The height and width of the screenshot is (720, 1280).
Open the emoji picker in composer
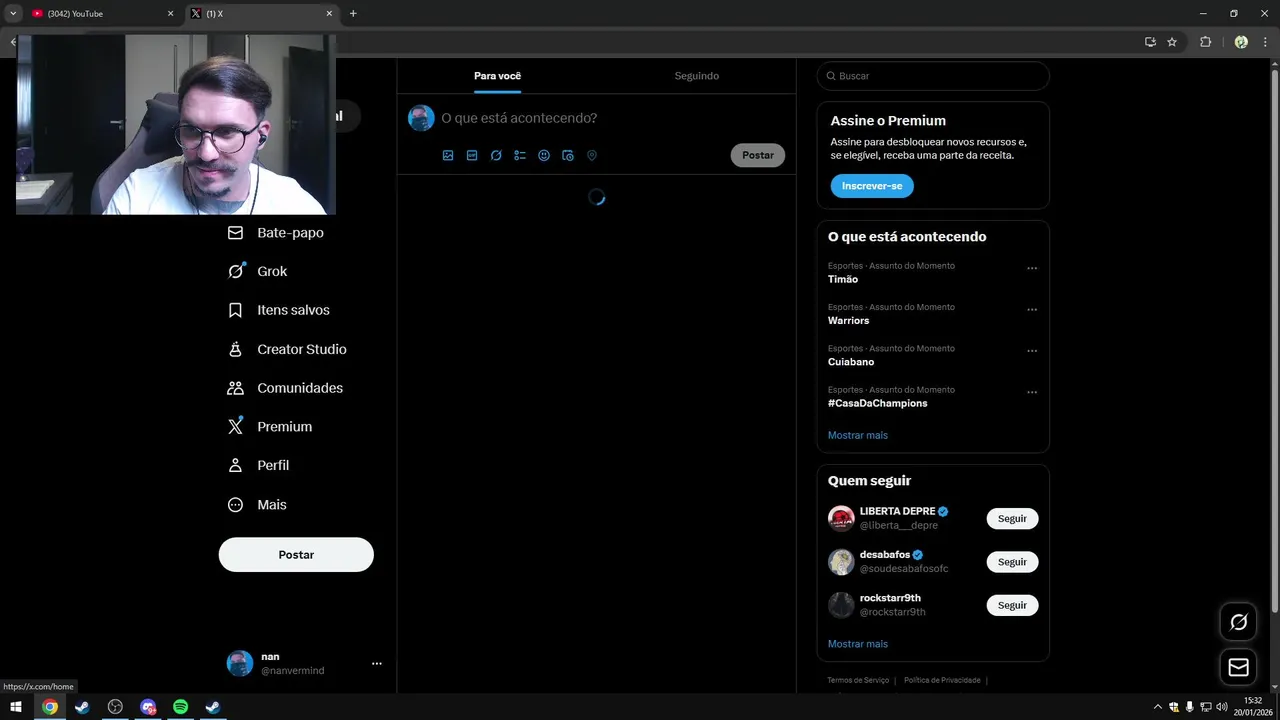click(544, 155)
